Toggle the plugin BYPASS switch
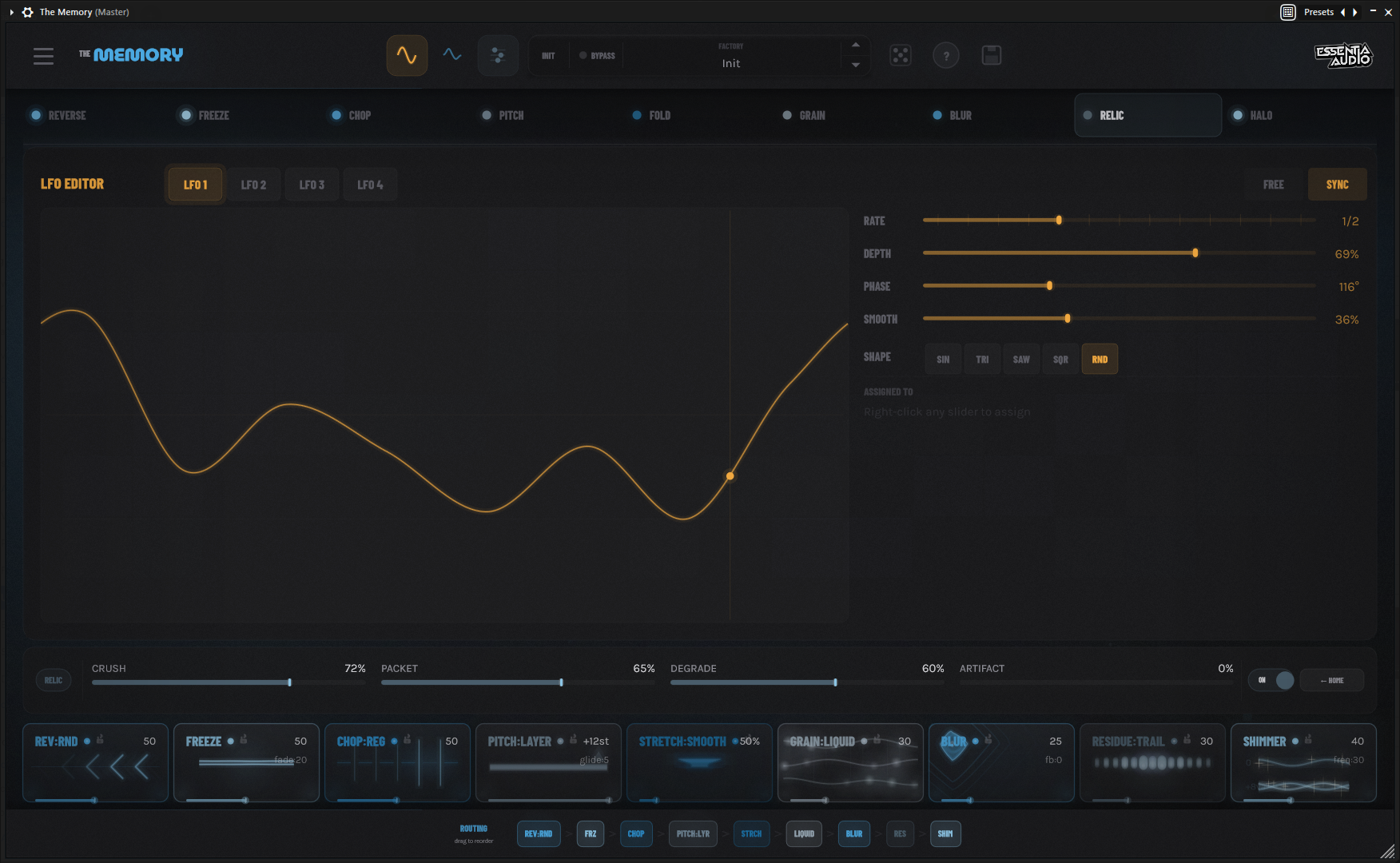The width and height of the screenshot is (1400, 863). [596, 55]
